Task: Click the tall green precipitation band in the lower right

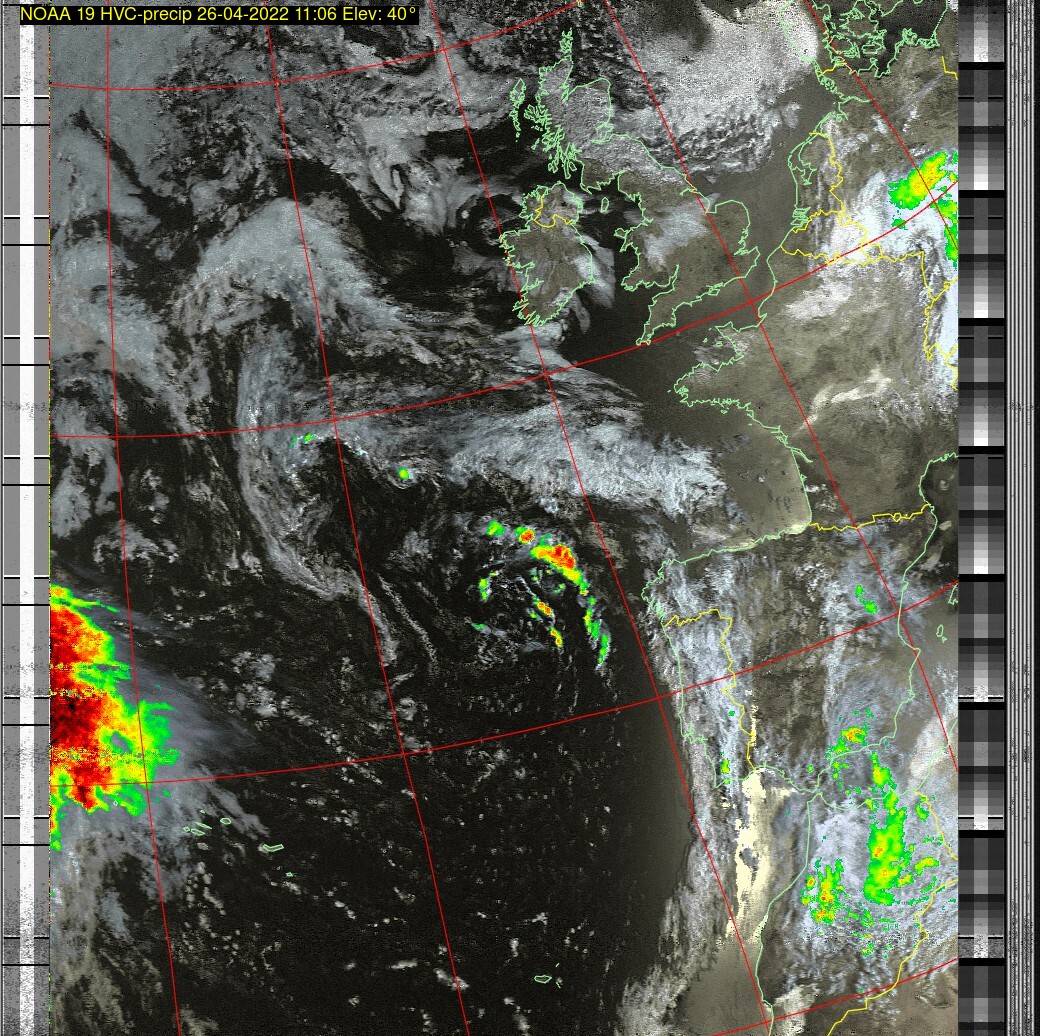Action: 885,850
